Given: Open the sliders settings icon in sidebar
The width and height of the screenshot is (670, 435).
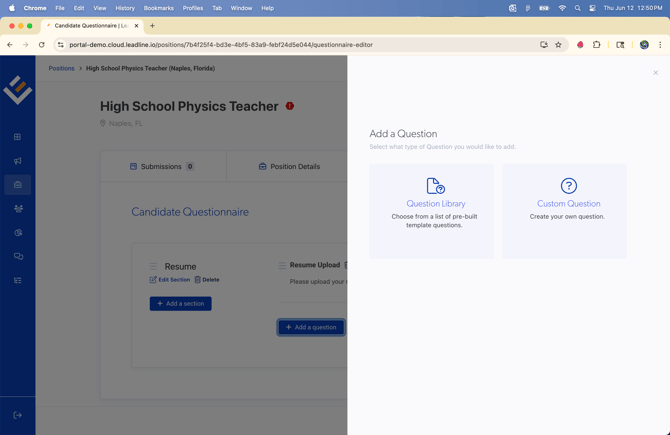Looking at the screenshot, I should click(x=18, y=281).
